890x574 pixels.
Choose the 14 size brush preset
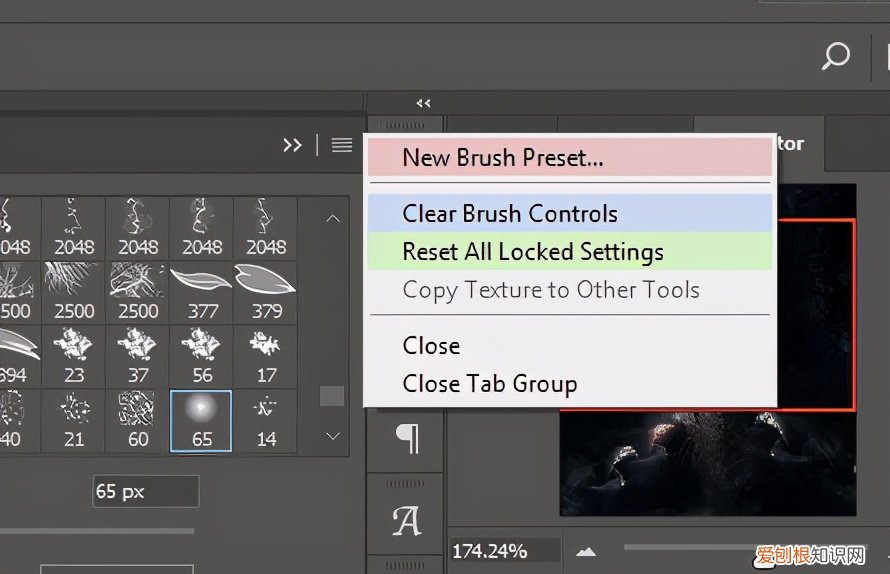(266, 419)
